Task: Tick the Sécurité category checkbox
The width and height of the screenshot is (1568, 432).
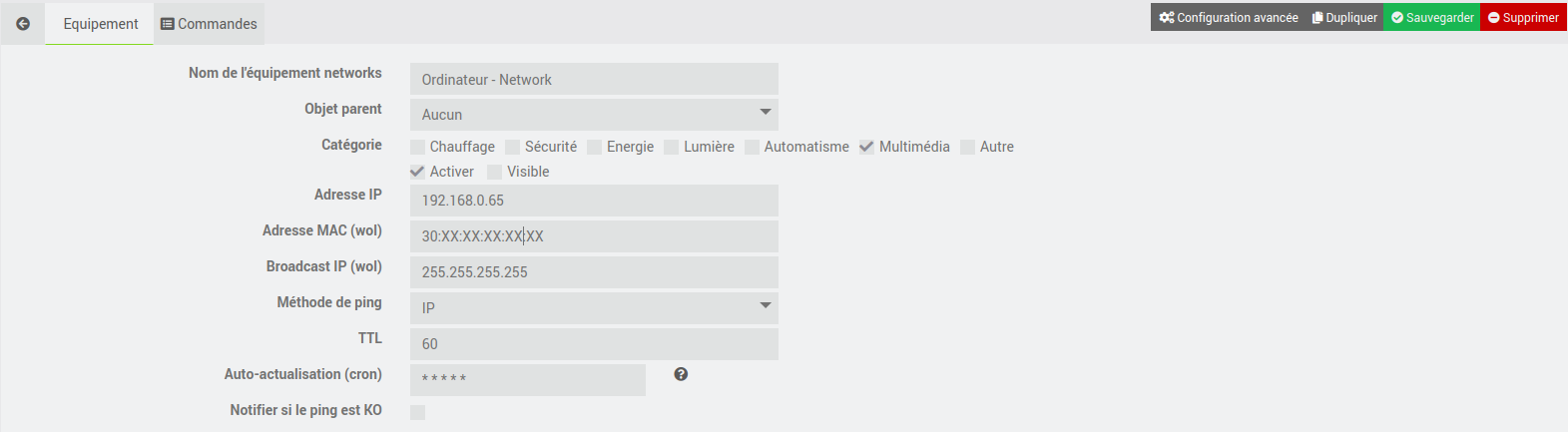Action: point(513,148)
